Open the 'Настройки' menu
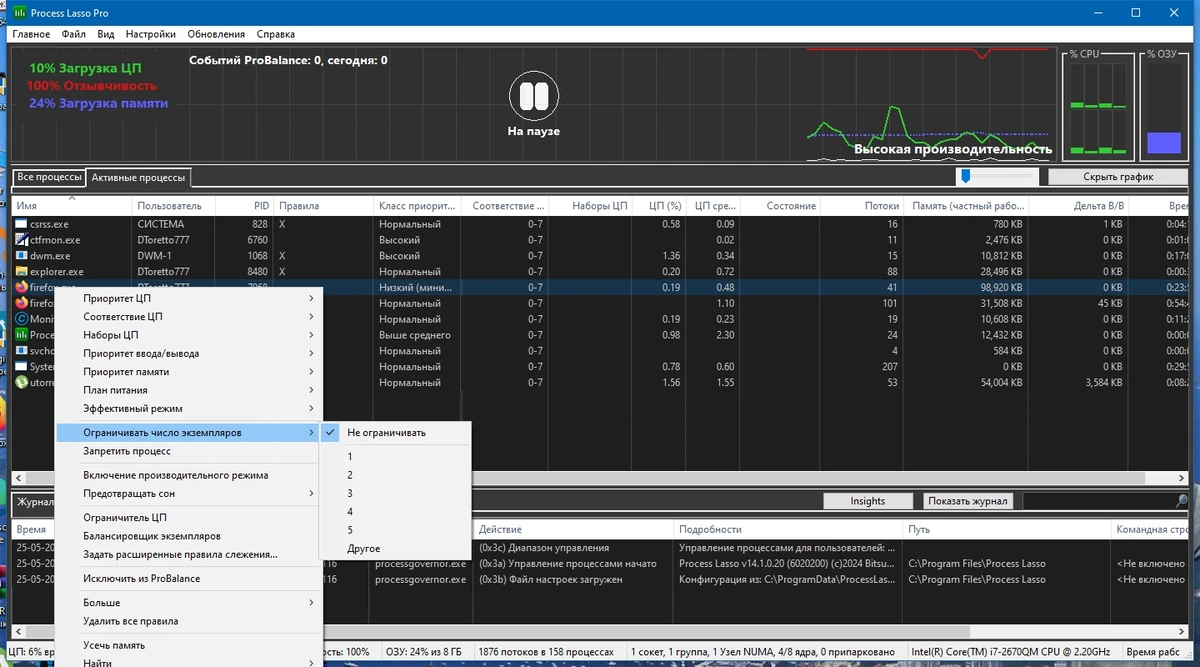The height and width of the screenshot is (667, 1200). tap(151, 34)
